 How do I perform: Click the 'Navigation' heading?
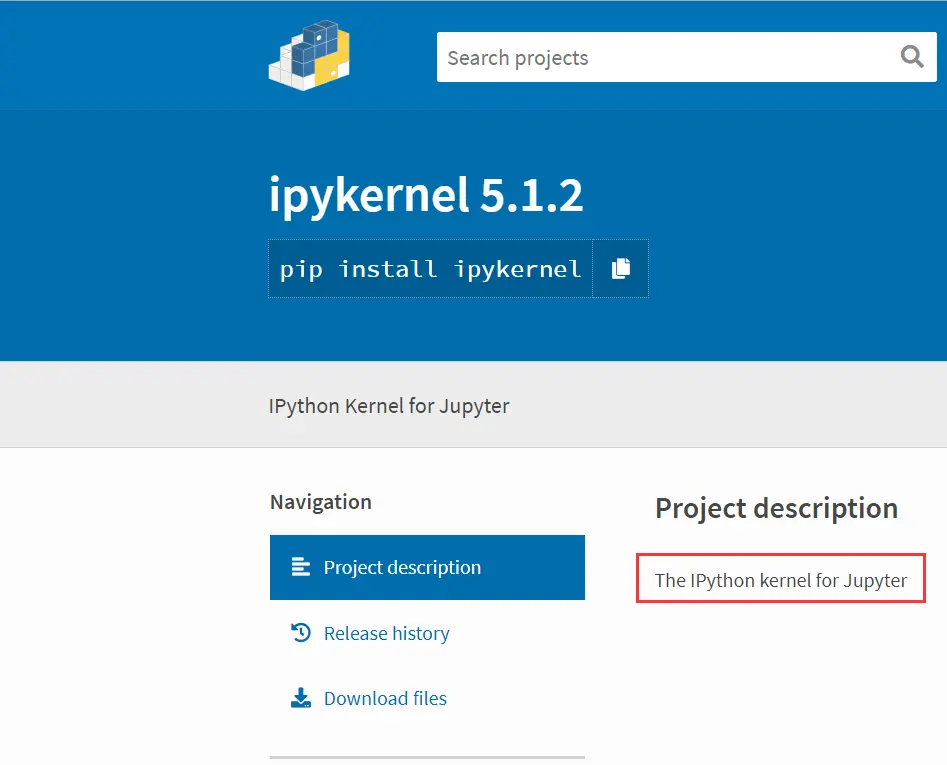click(321, 502)
